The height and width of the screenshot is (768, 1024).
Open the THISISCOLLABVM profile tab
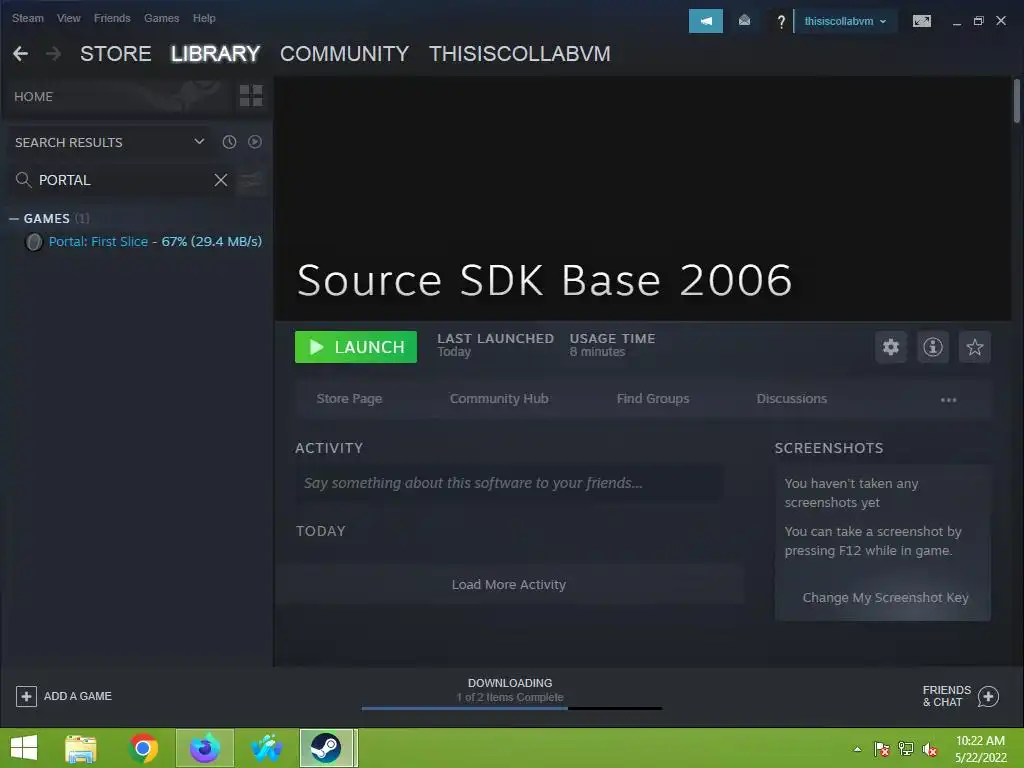(519, 54)
